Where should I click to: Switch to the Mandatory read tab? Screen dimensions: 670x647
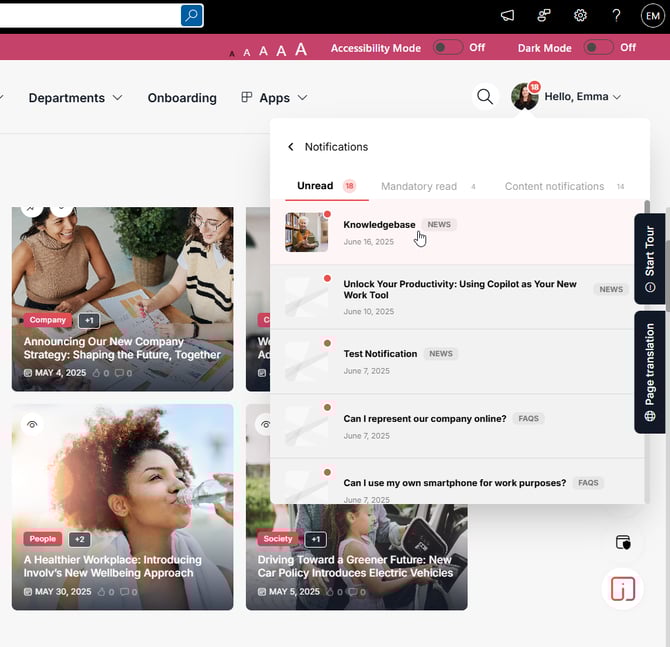click(419, 186)
